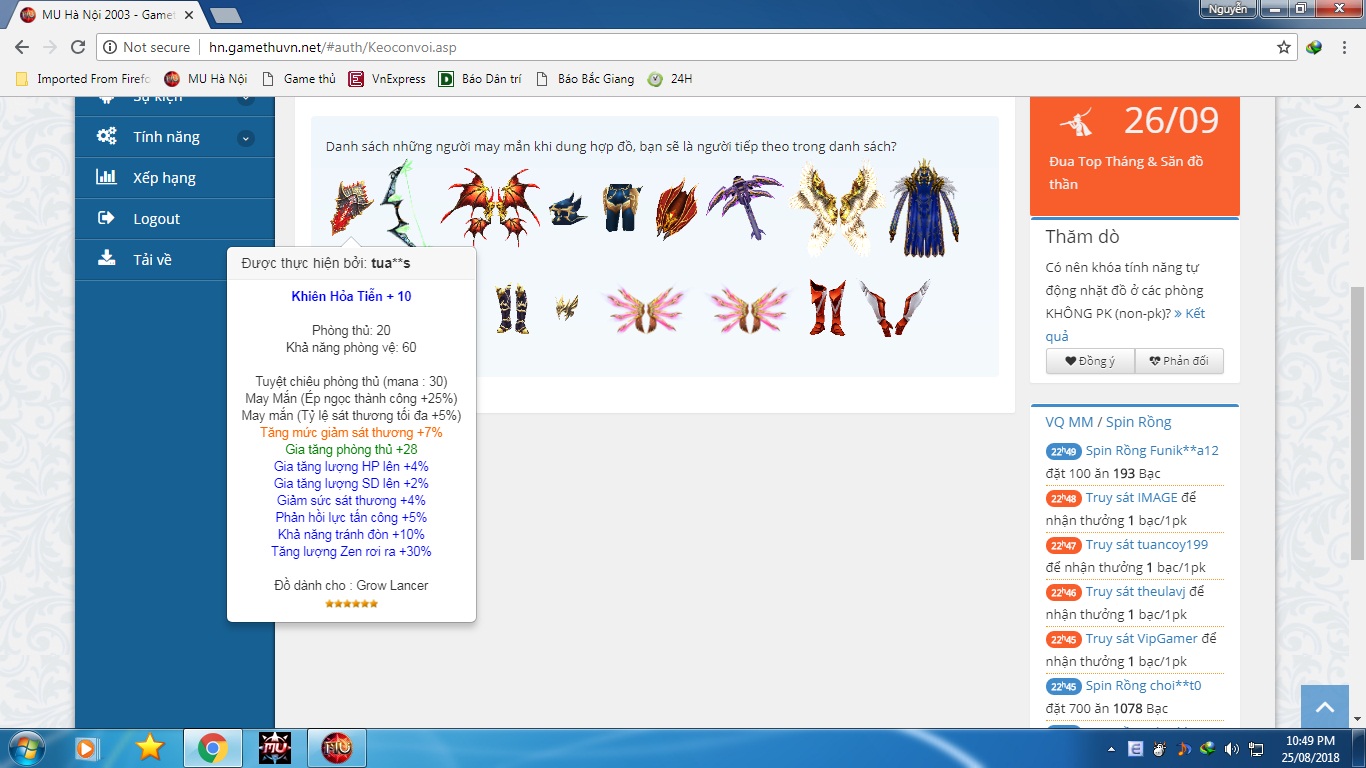
Task: Expand the Tính năng dropdown chevron
Action: pos(246,138)
